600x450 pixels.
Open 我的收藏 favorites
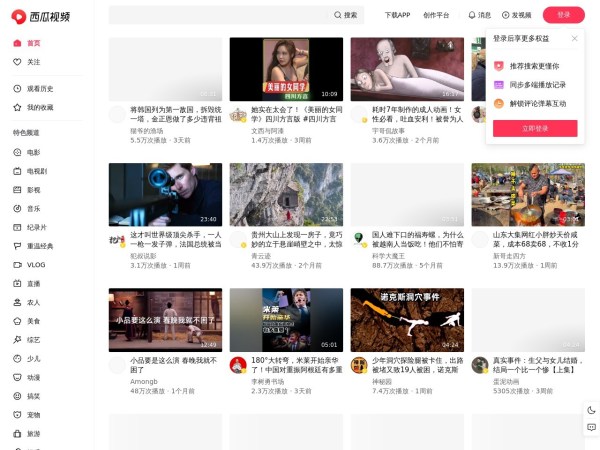(x=40, y=107)
